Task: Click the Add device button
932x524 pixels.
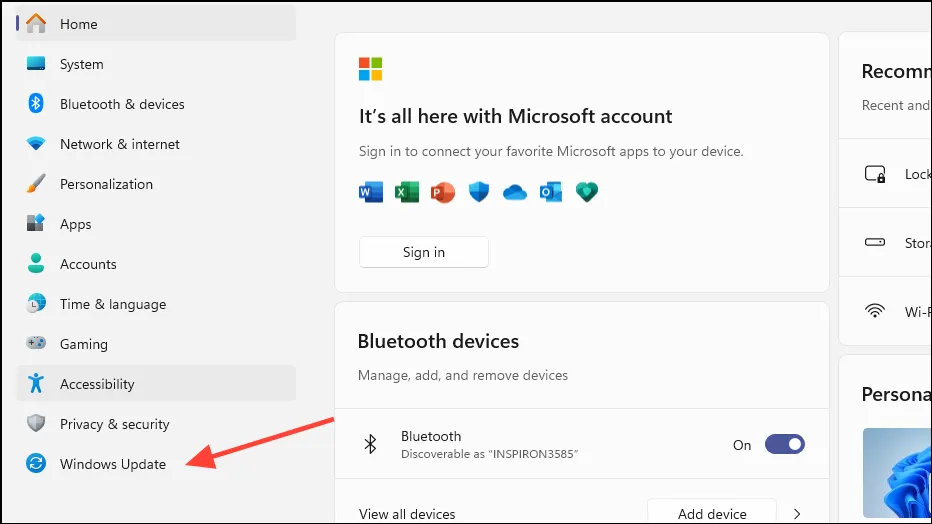Action: pyautogui.click(x=712, y=512)
